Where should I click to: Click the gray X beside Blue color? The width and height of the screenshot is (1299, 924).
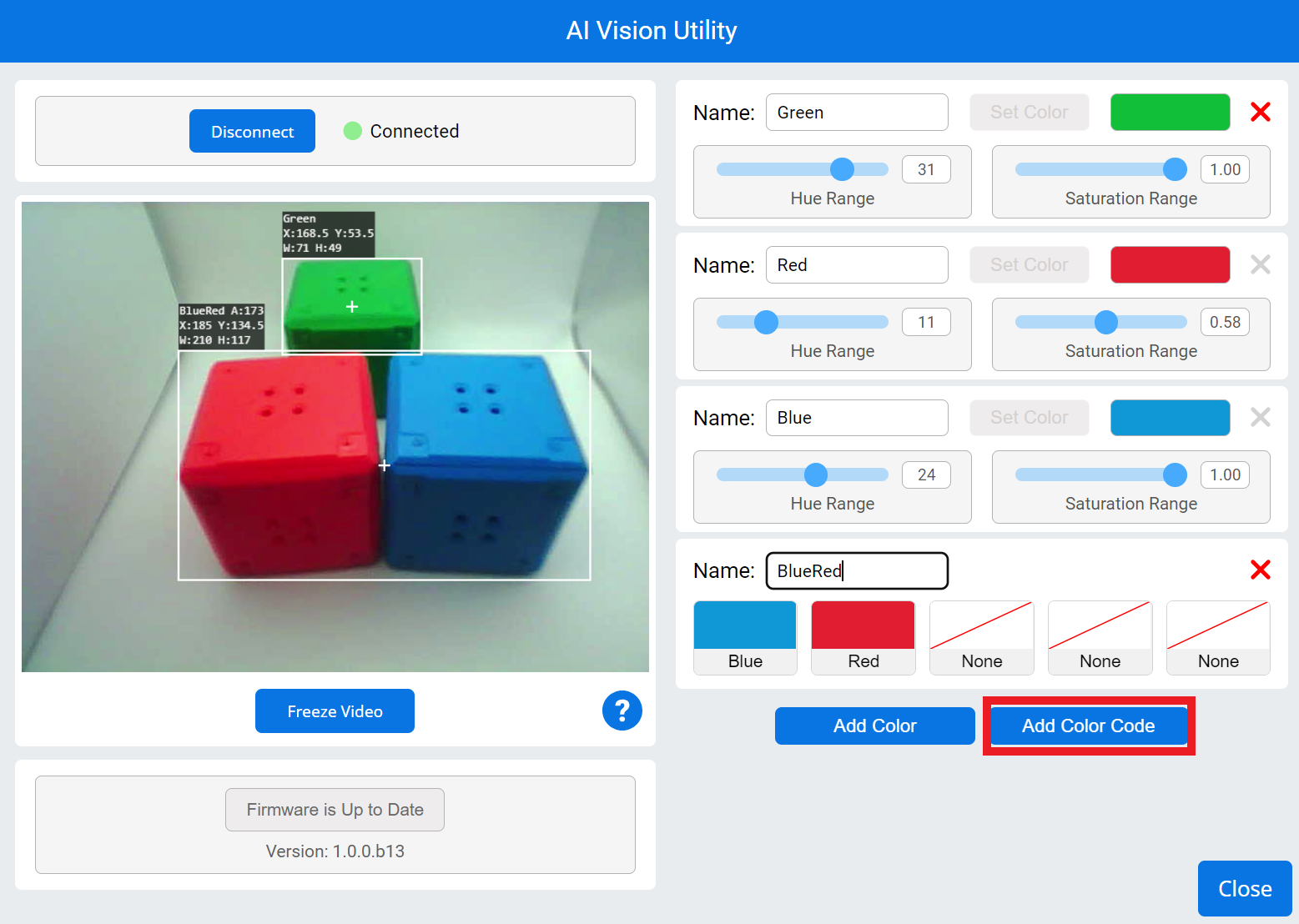(x=1260, y=417)
